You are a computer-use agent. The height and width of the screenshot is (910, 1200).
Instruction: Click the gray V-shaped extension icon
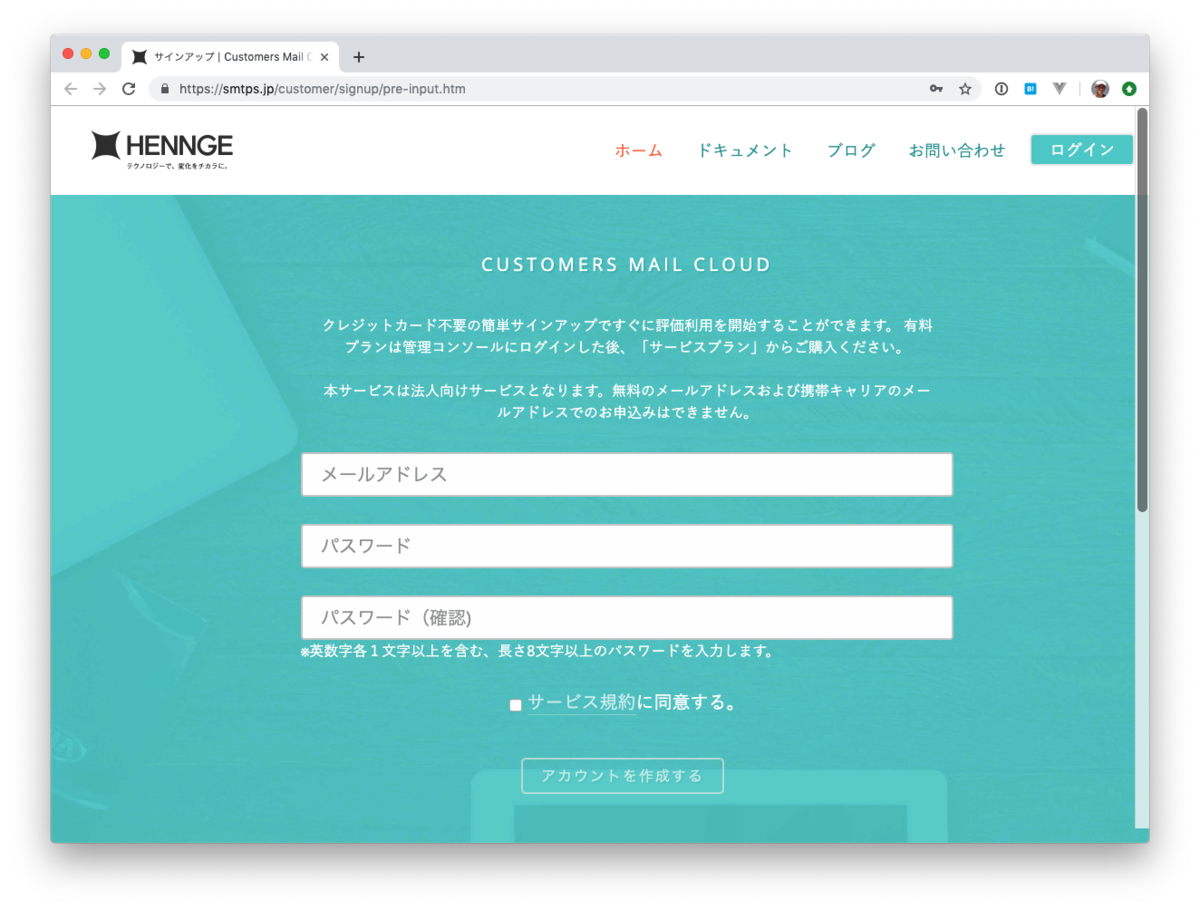[1059, 89]
